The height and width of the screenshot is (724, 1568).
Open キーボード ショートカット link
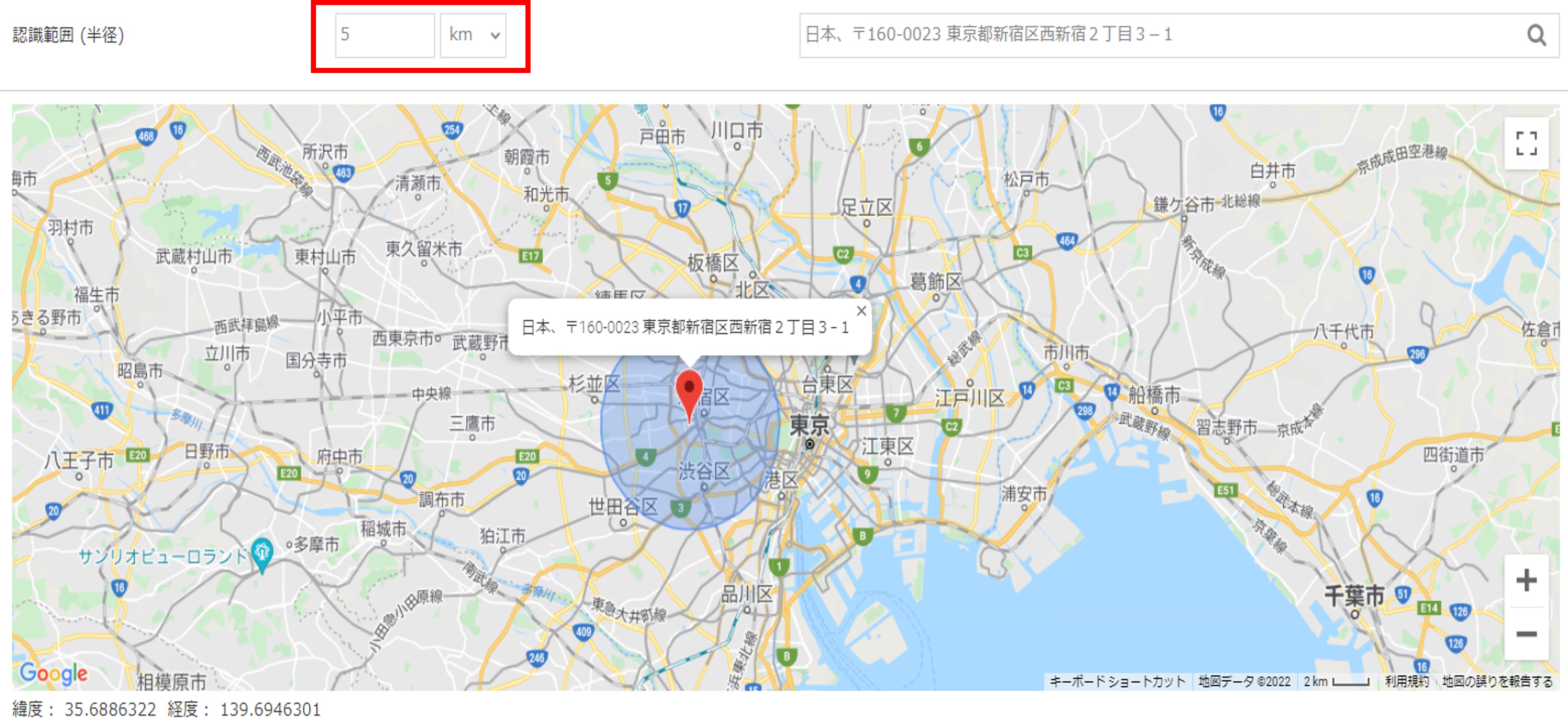coord(1117,681)
